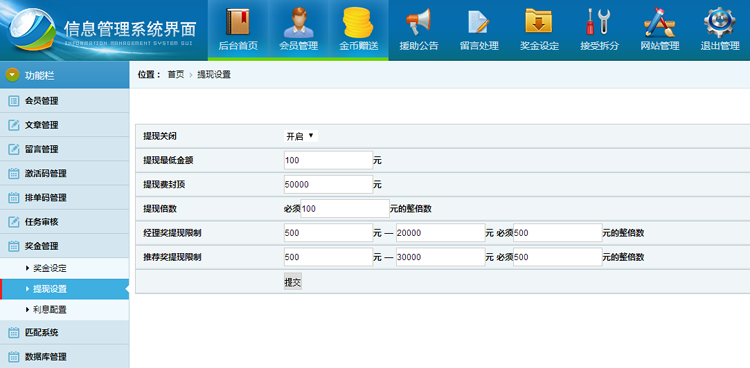Click 激活码管理 calendar icon
The height and width of the screenshot is (368, 750).
click(x=14, y=174)
